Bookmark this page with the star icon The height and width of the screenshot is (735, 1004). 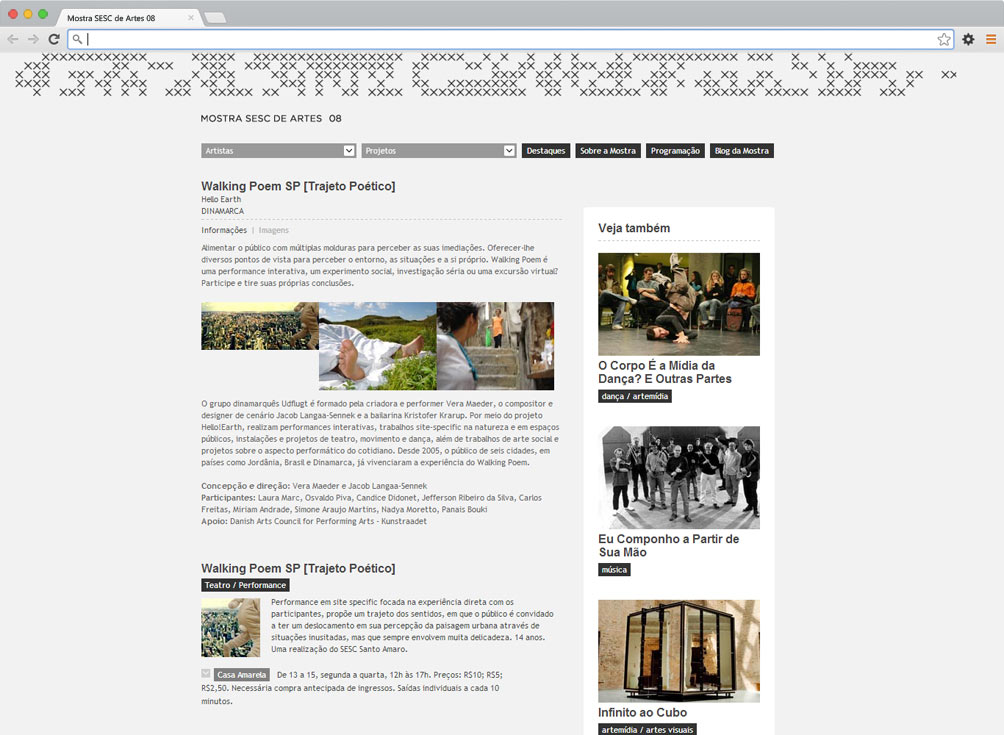(x=943, y=39)
